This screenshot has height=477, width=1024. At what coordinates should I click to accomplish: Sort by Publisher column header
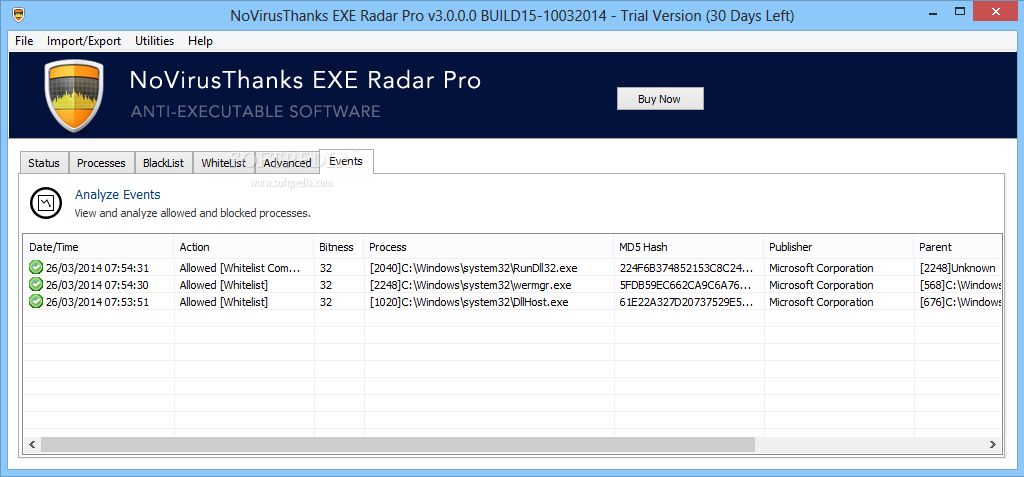point(839,247)
